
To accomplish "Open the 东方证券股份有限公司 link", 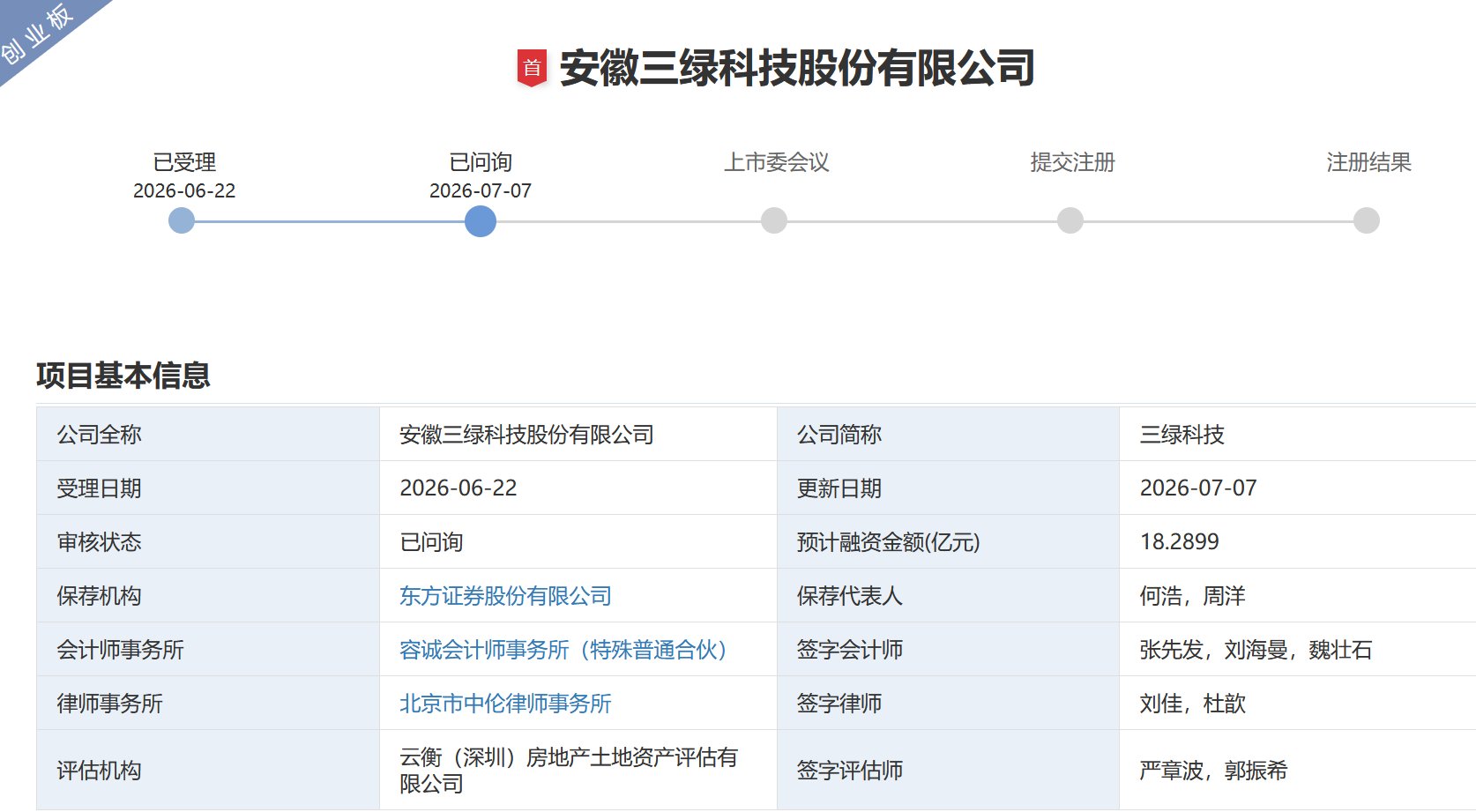I will [505, 596].
